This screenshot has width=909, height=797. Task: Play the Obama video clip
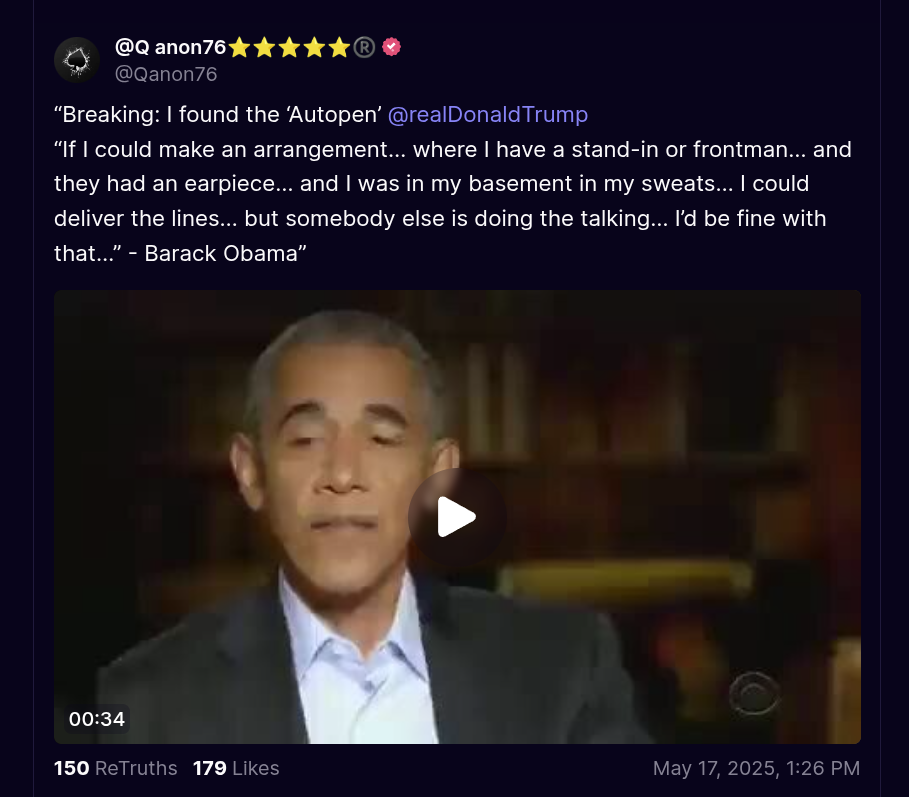(x=457, y=516)
